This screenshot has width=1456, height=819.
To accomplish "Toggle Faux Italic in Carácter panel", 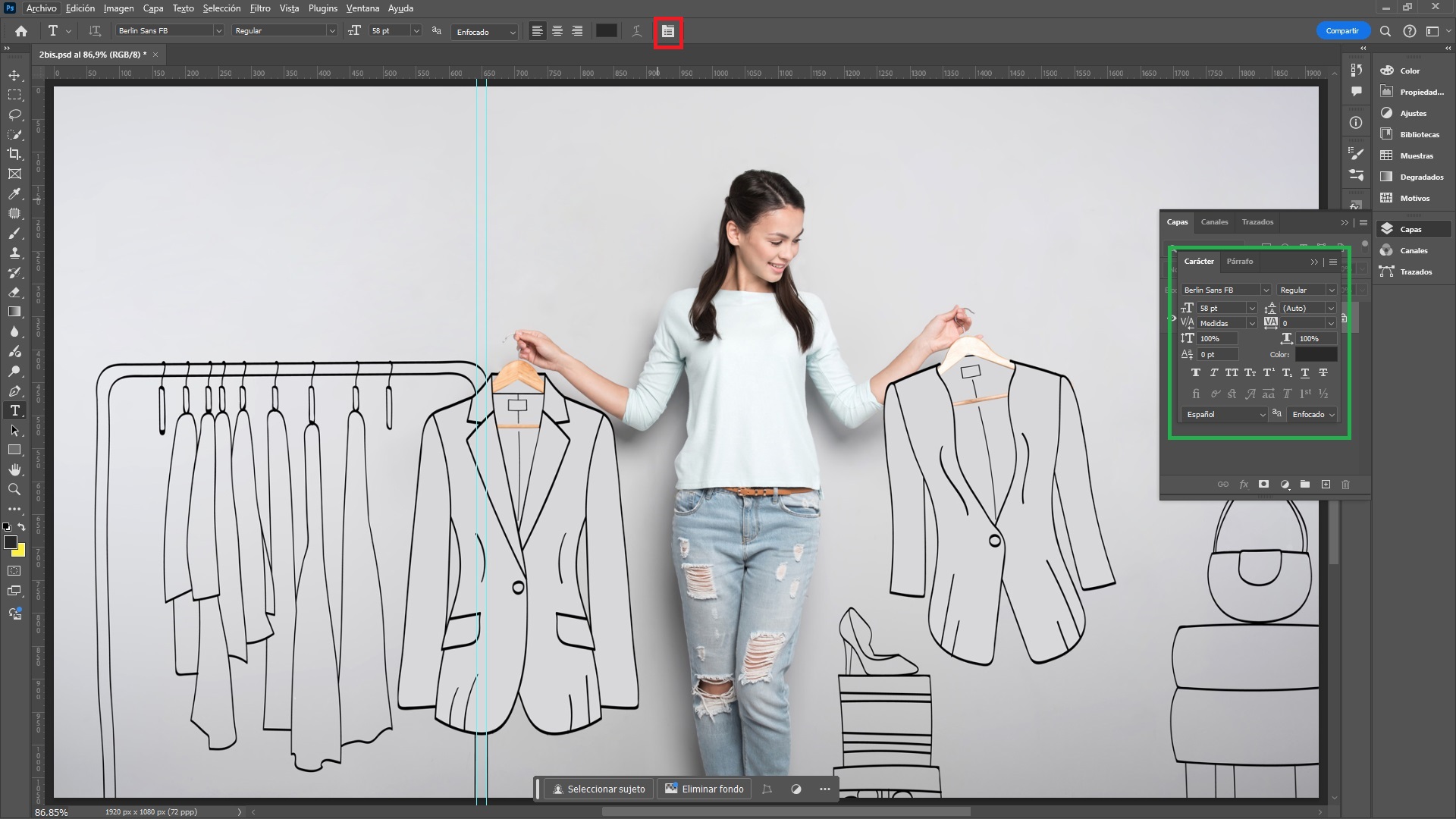I will click(x=1213, y=372).
